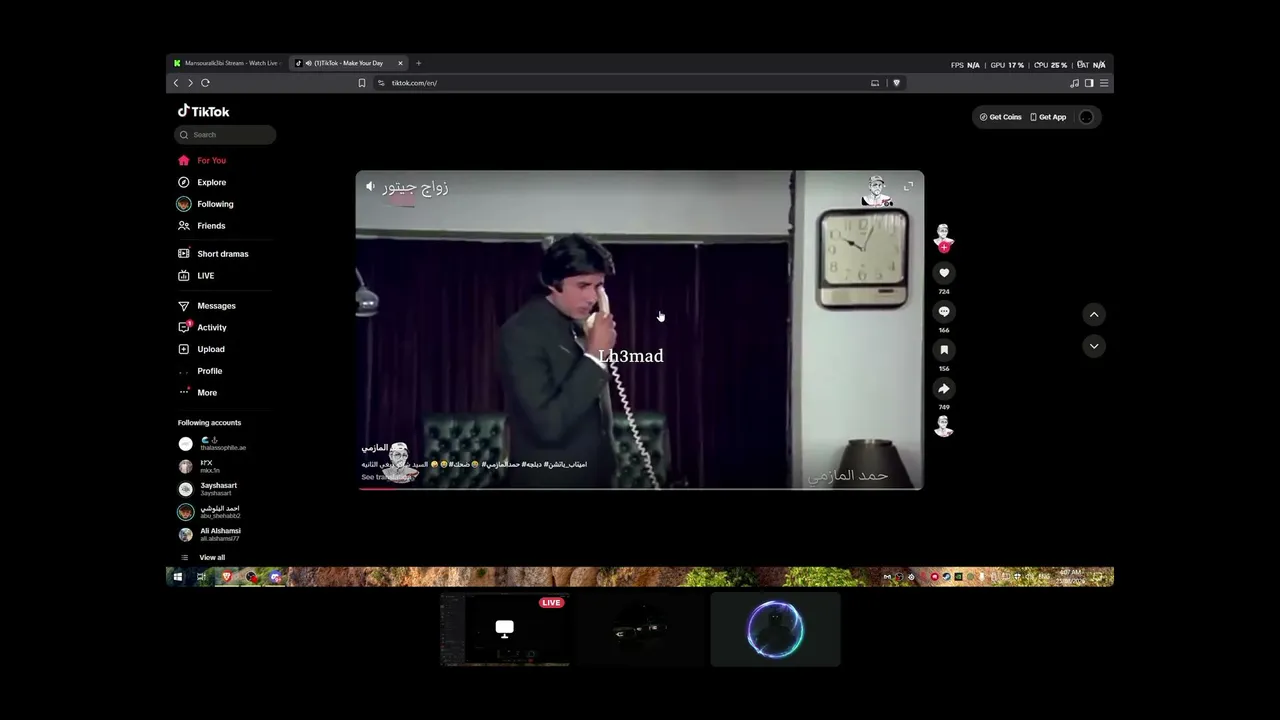Viewport: 1280px width, 720px height.
Task: Switch to the Mansouralk3bi Stream tab
Action: 227,63
